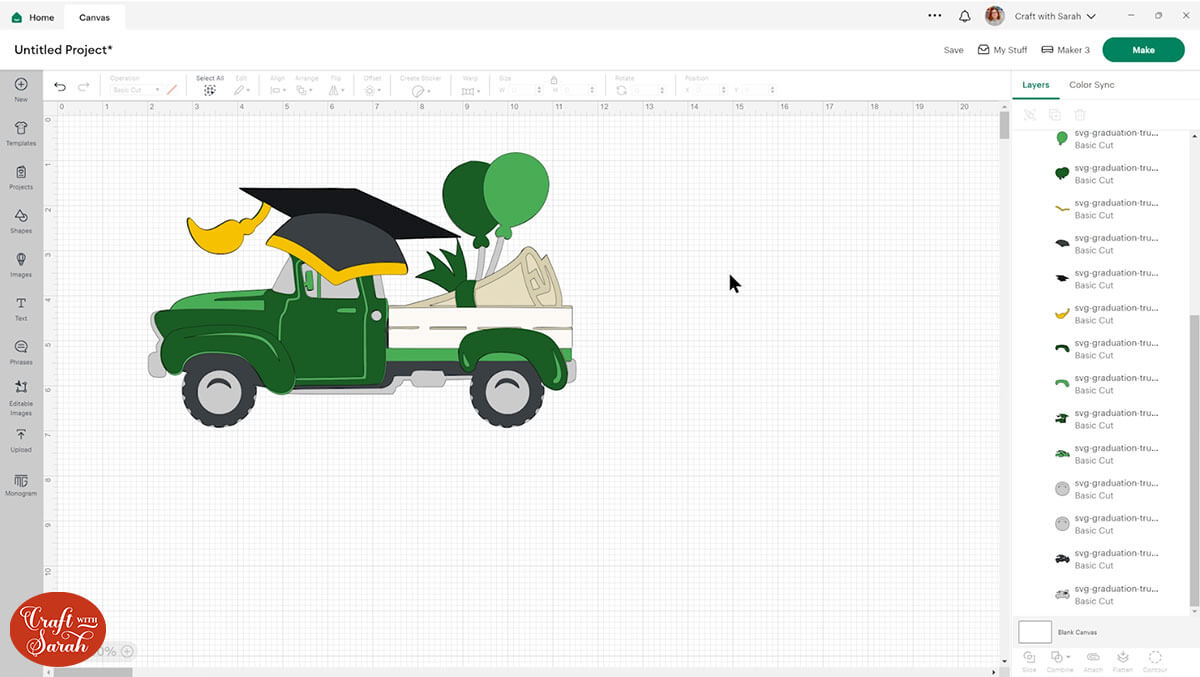Screen dimensions: 1200x677
Task: Open the Edit dropdown
Action: (241, 90)
